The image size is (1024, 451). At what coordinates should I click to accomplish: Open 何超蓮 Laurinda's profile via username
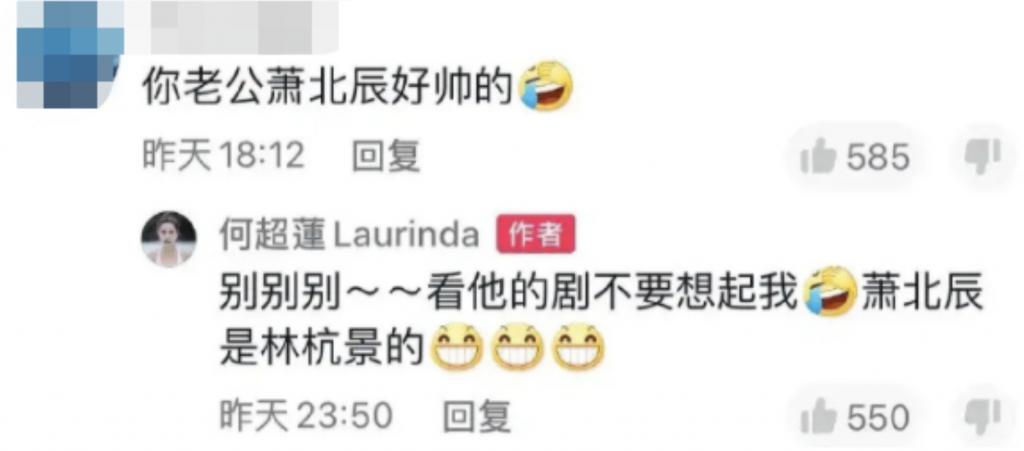click(349, 234)
